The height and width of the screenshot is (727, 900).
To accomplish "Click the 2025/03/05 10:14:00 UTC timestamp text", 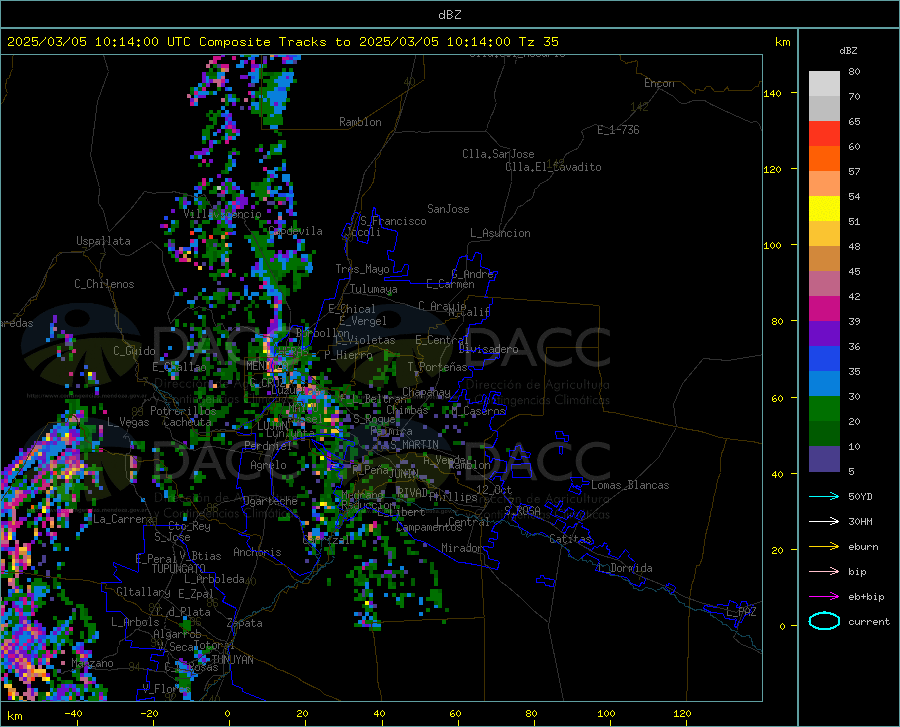I will click(99, 42).
